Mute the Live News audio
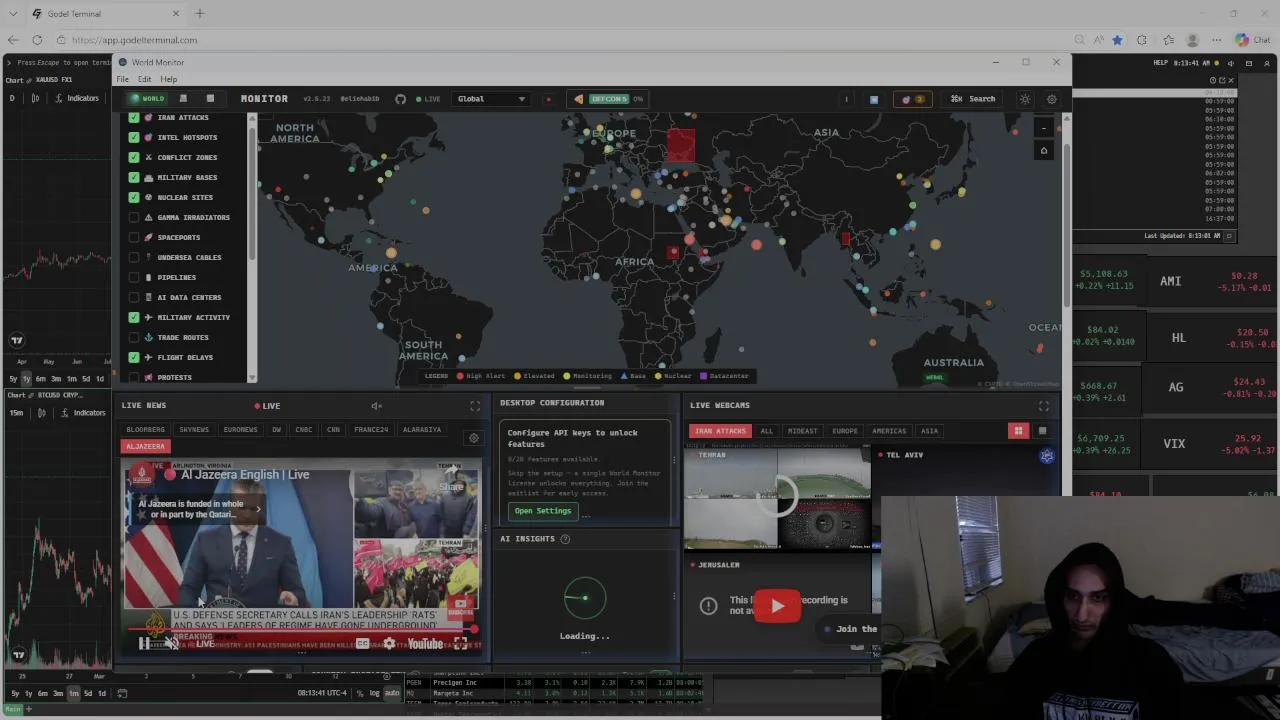Image resolution: width=1280 pixels, height=720 pixels. click(x=376, y=405)
